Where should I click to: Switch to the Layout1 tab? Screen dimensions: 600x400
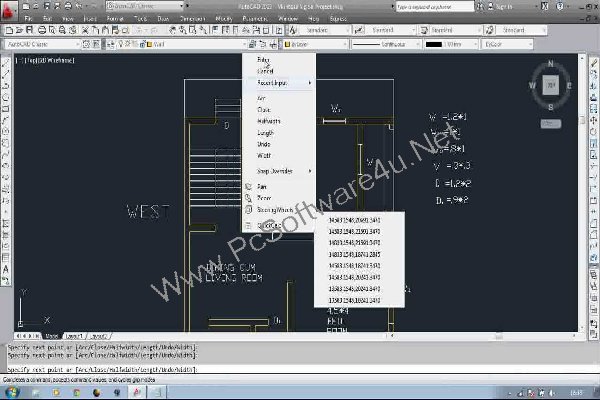coord(74,336)
